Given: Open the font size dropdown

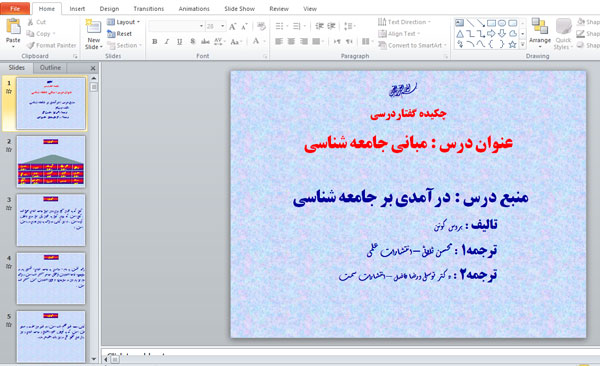Looking at the screenshot, I should [223, 26].
